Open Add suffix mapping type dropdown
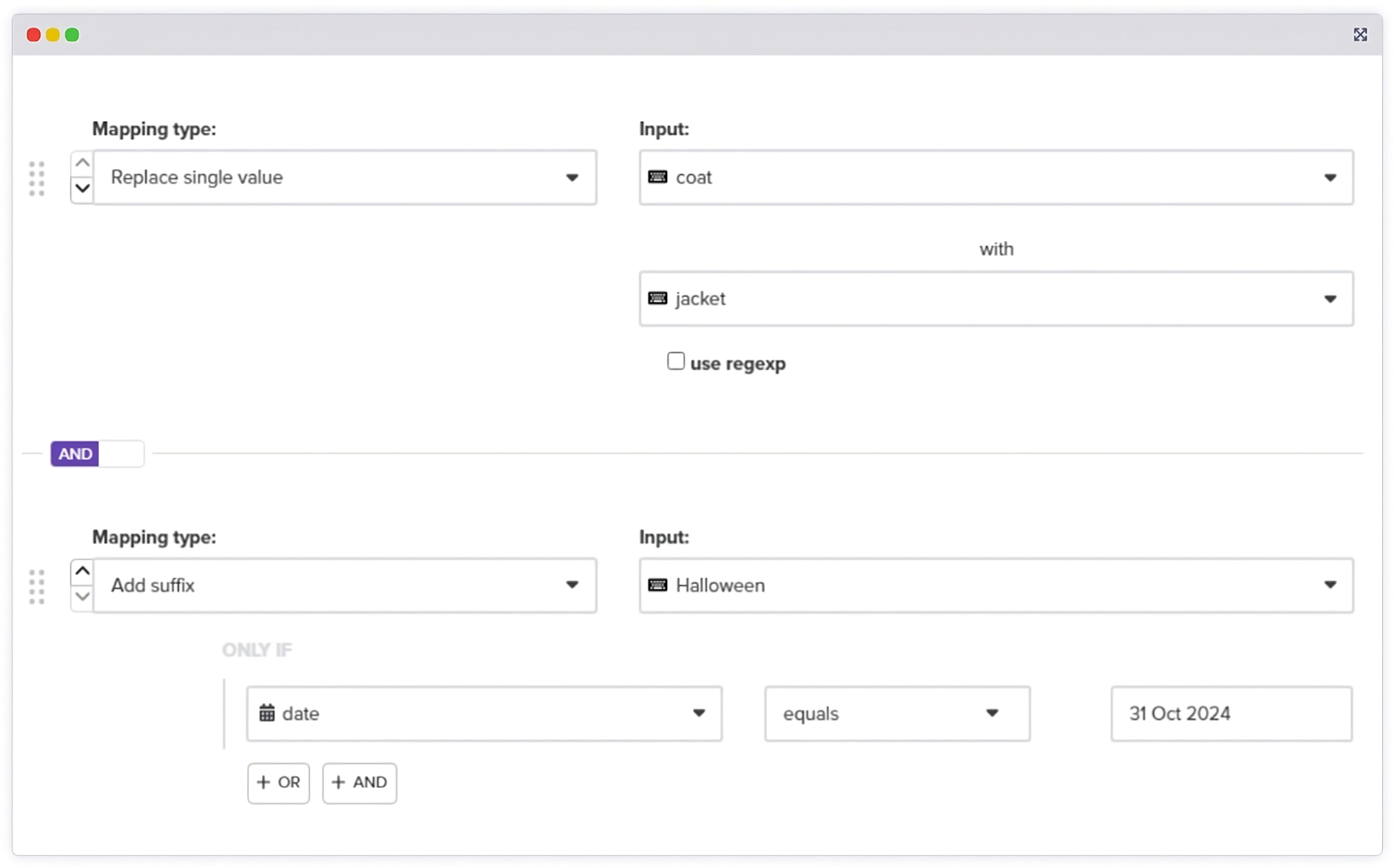 coord(345,586)
